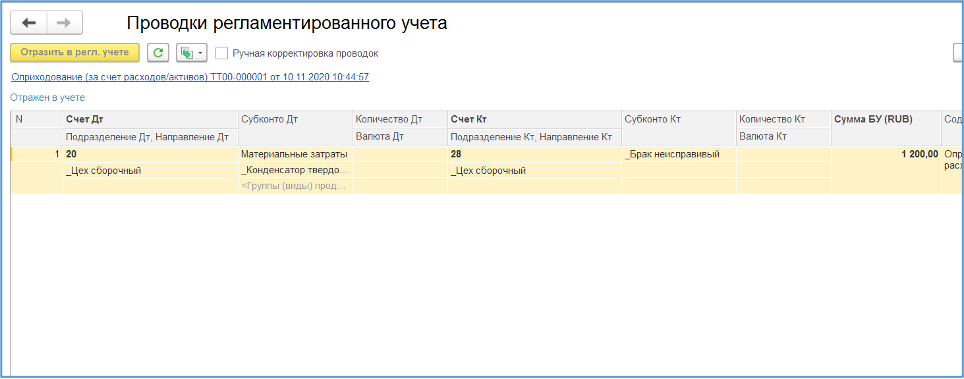Click Подразделение Кт, Направление Кт subheader
964x379 pixels.
(534, 137)
